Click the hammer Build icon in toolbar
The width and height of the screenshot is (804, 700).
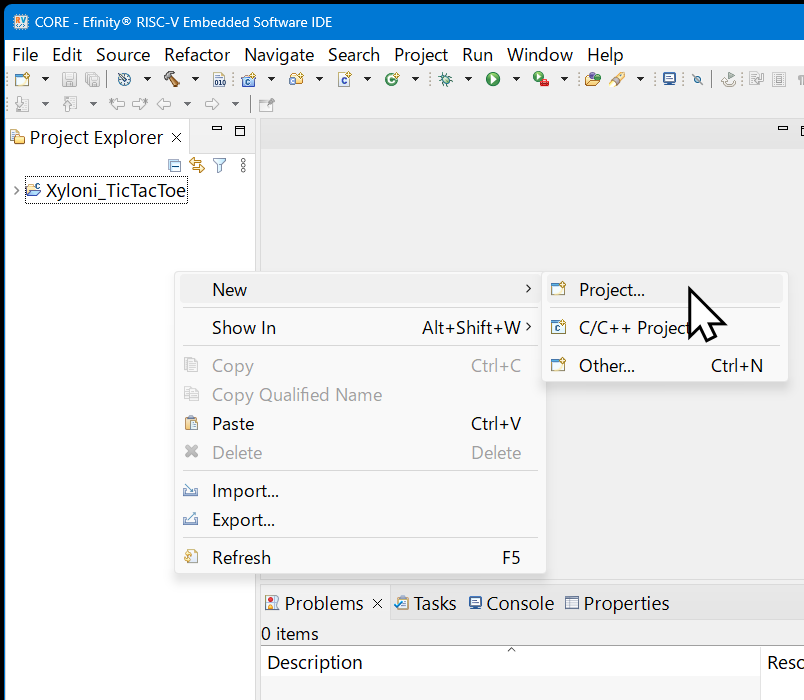(171, 79)
